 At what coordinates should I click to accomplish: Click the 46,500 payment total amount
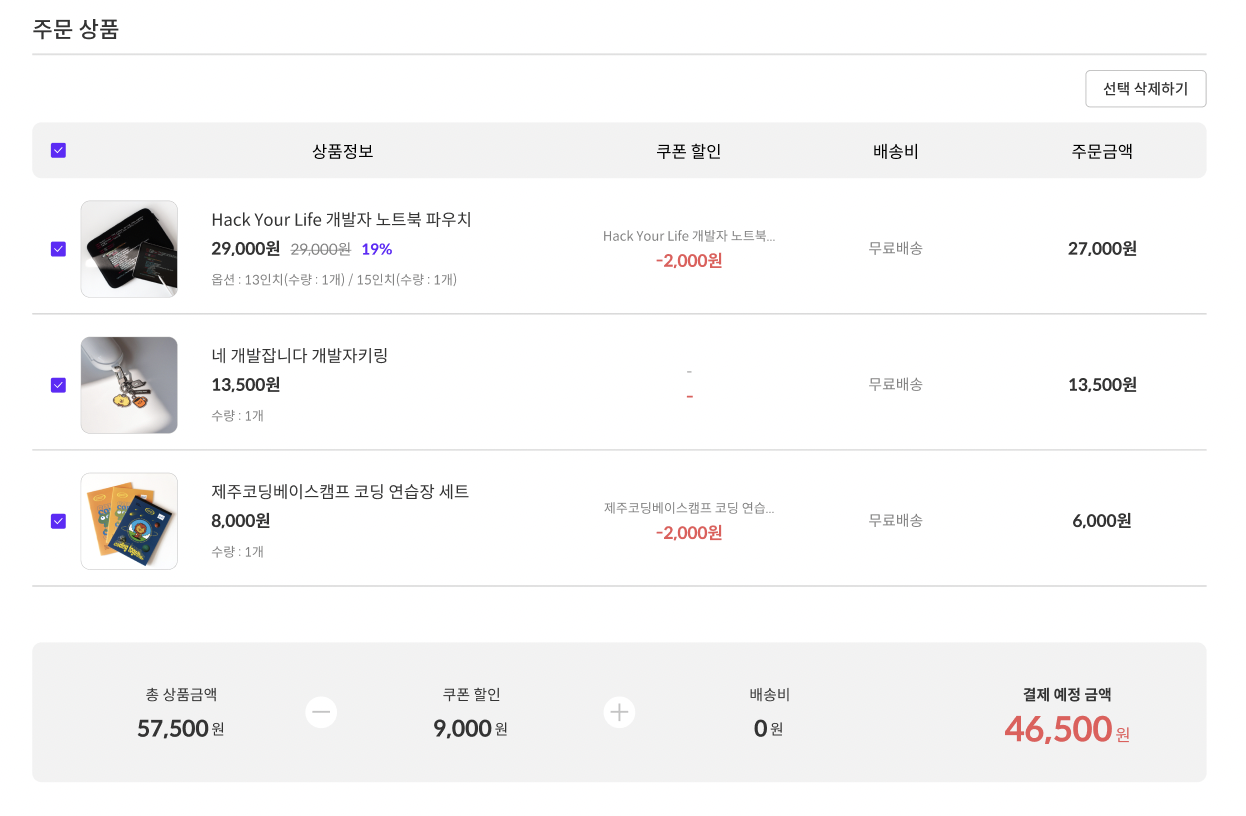[x=1058, y=729]
